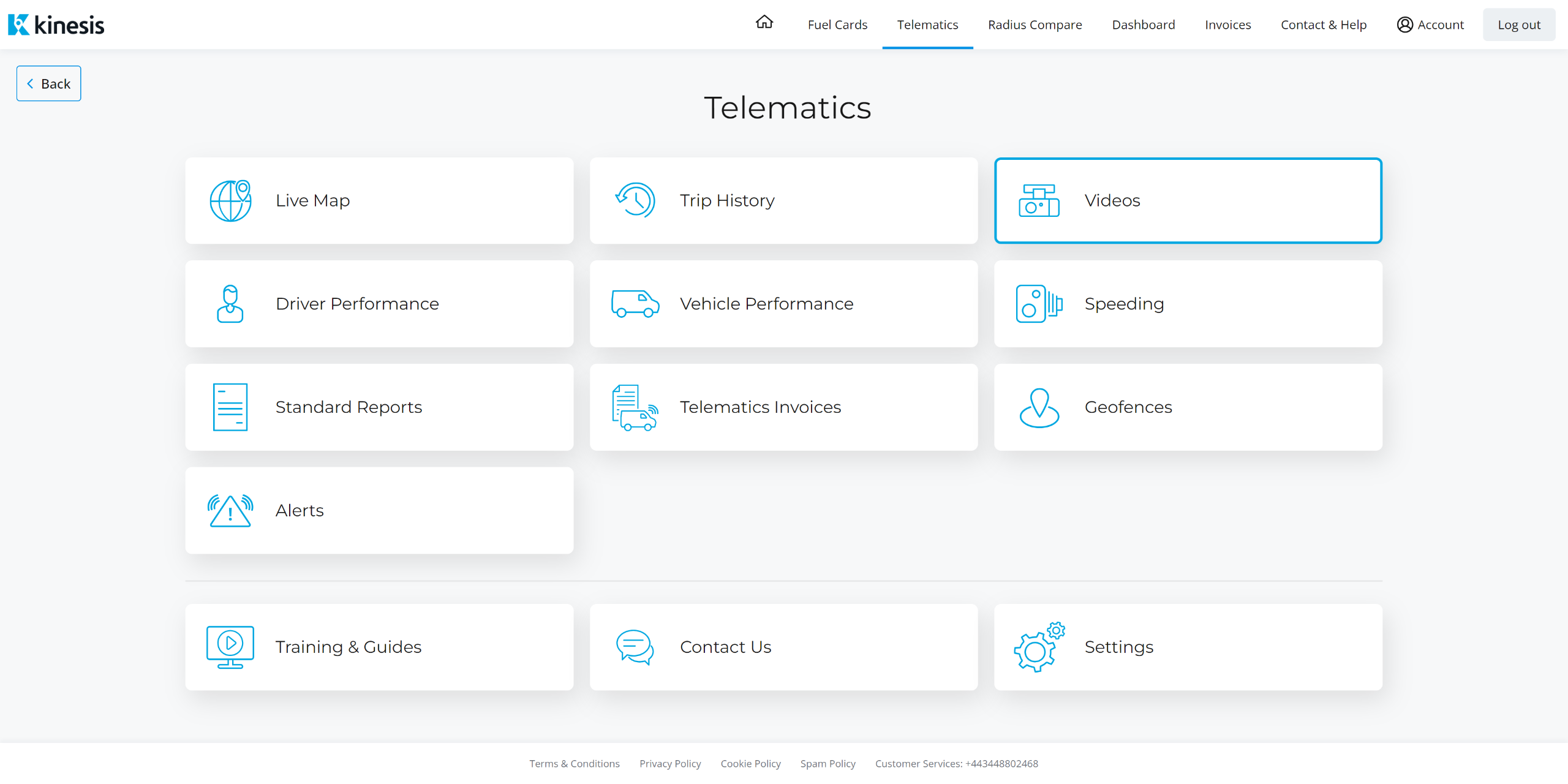1568x784 pixels.
Task: Click the Alerts warning triangle icon
Action: 230,511
